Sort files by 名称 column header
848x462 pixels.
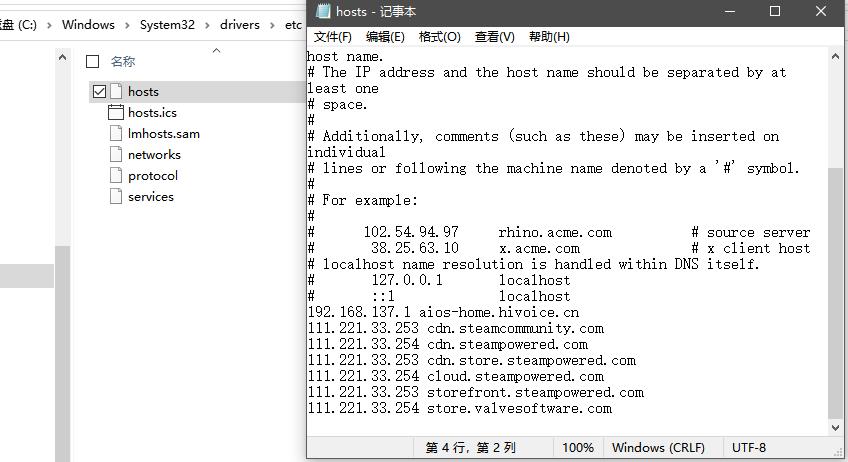[x=123, y=62]
